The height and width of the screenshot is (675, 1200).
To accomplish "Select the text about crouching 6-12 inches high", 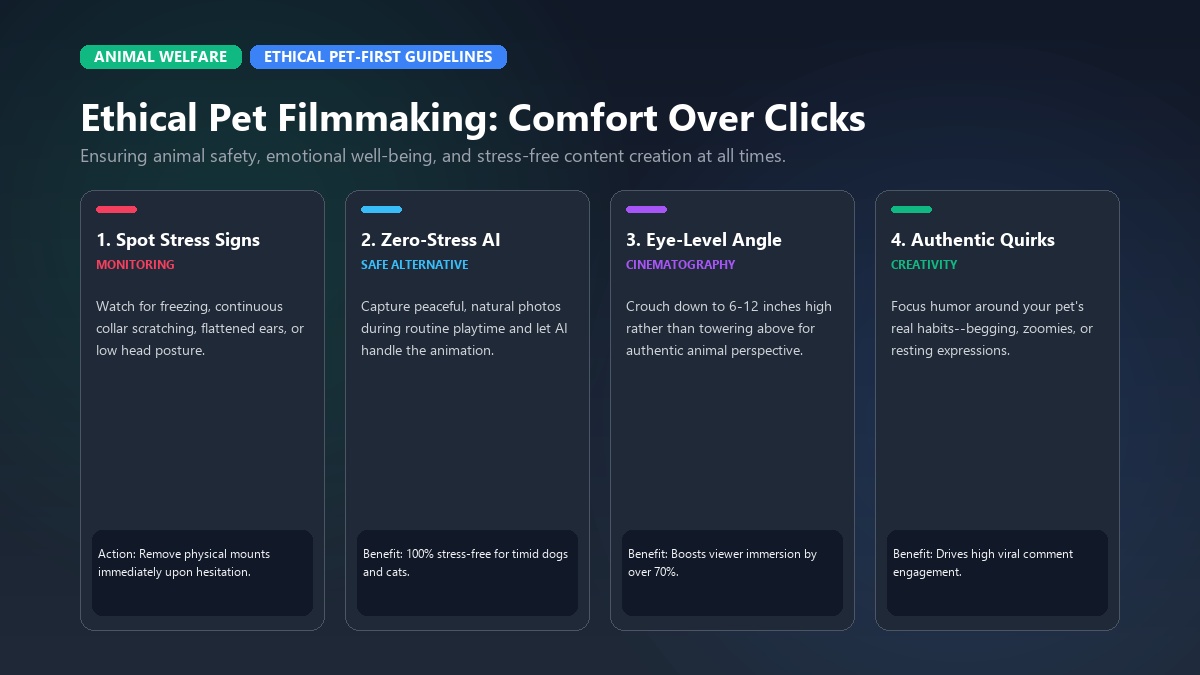I will pyautogui.click(x=729, y=328).
